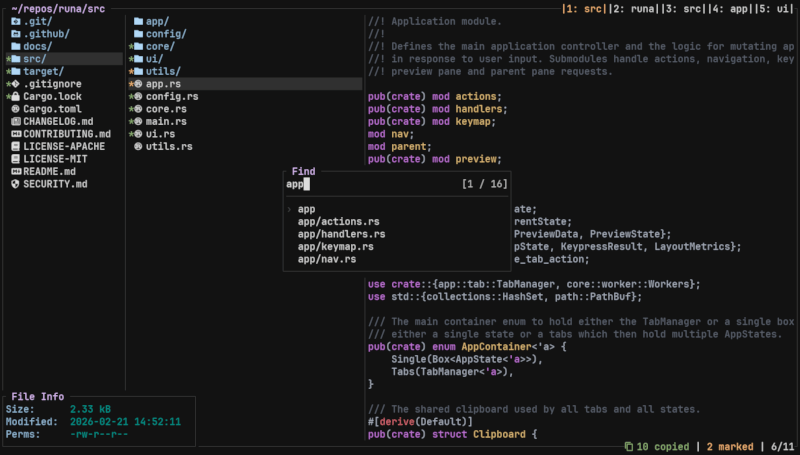Choose app/keymap.rs from the Find results

click(x=335, y=246)
